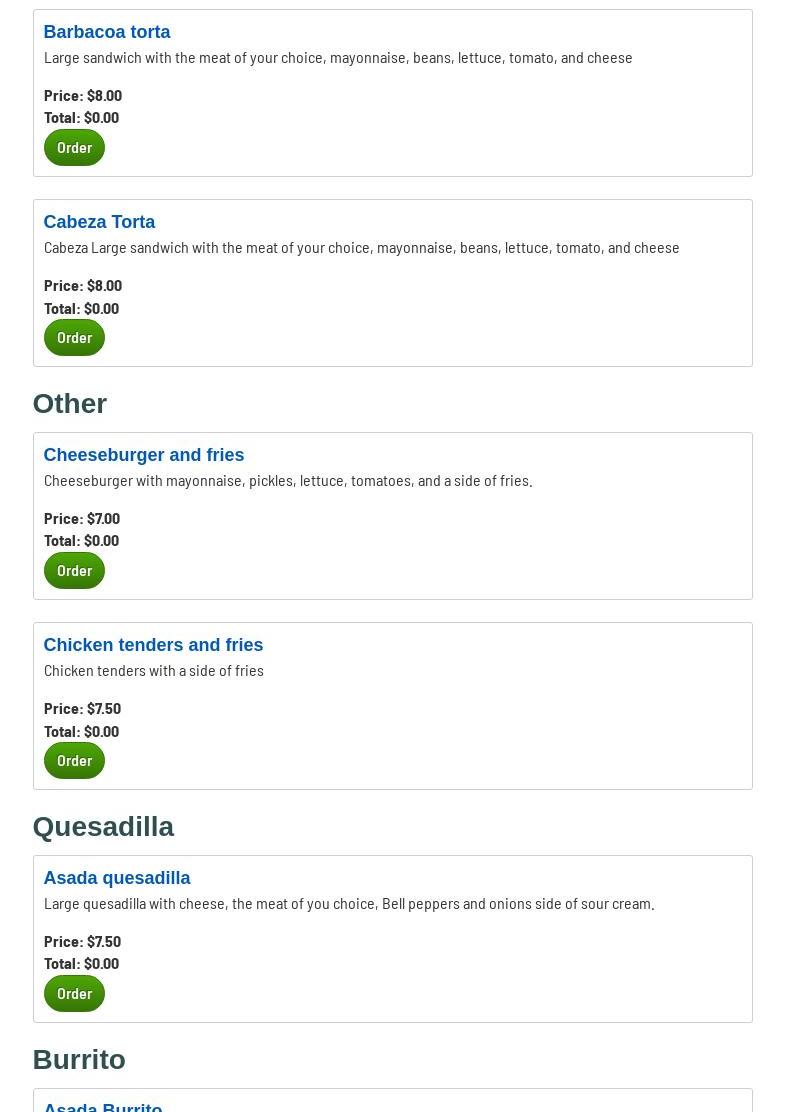Select Chicken tenders and fries title
785x1112 pixels.
pyautogui.click(x=153, y=645)
